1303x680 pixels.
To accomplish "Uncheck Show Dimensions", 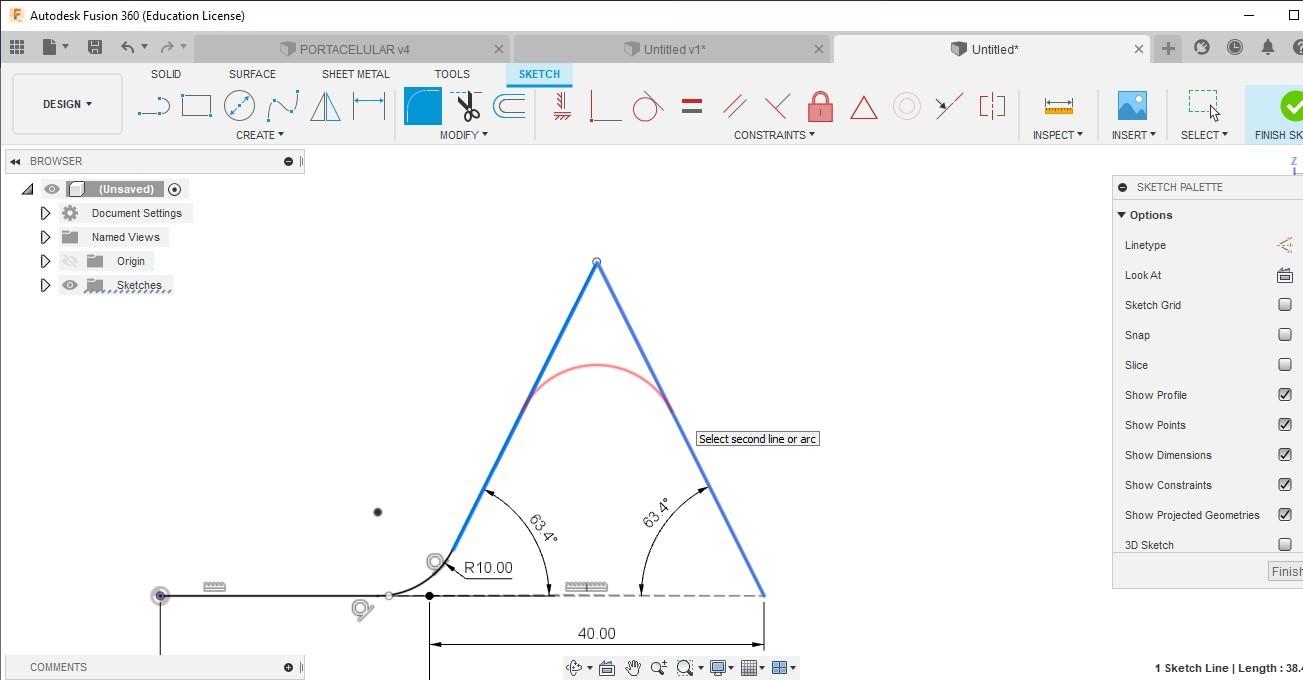I will [x=1285, y=455].
